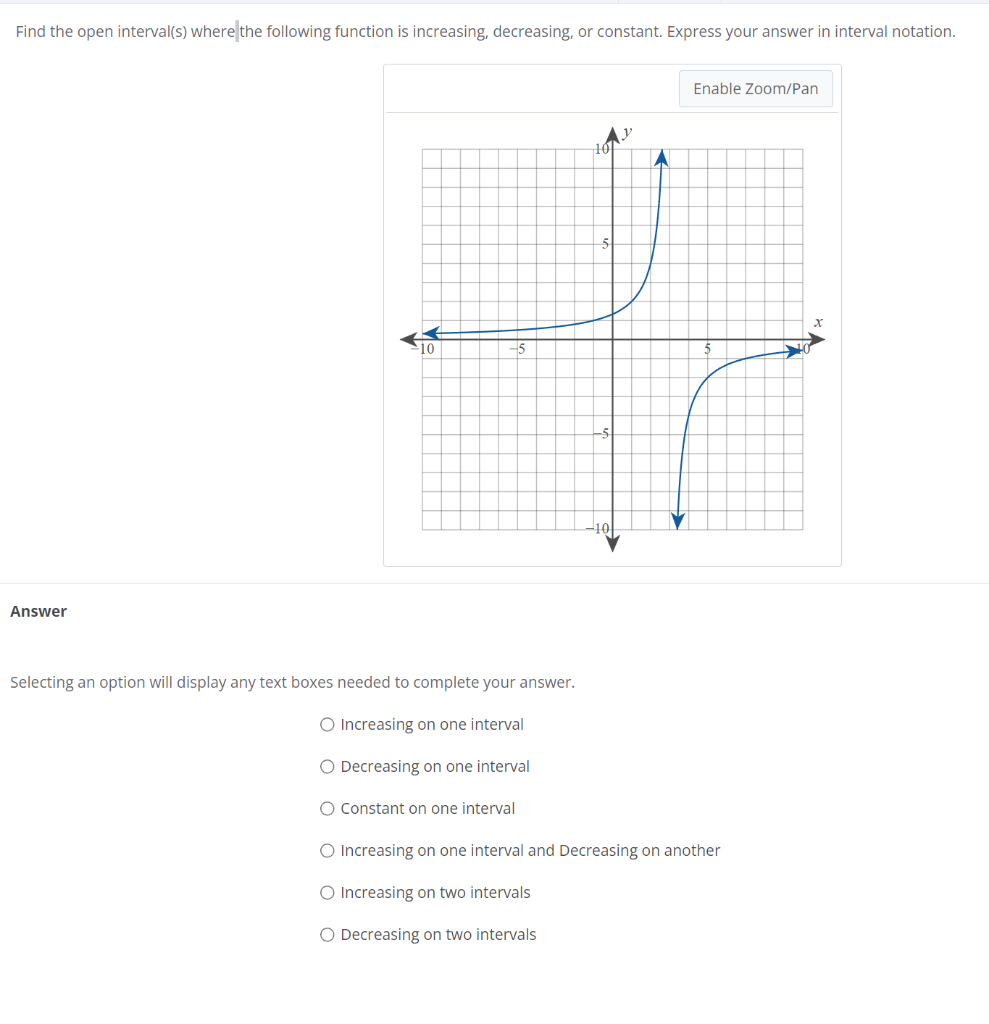Viewport: 989px width, 1024px height.
Task: Select the "Increasing on two intervals" option
Action: point(327,892)
